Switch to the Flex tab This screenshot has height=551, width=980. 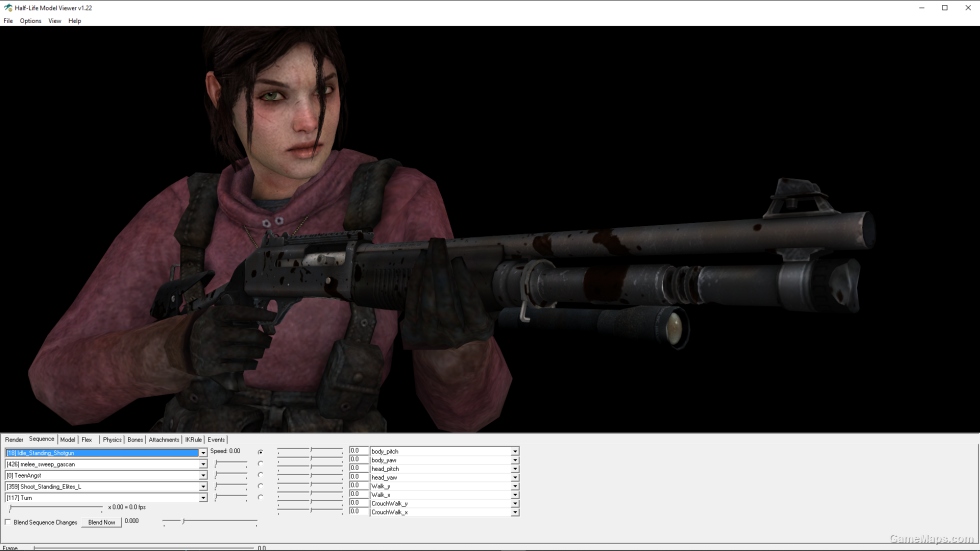(x=87, y=440)
